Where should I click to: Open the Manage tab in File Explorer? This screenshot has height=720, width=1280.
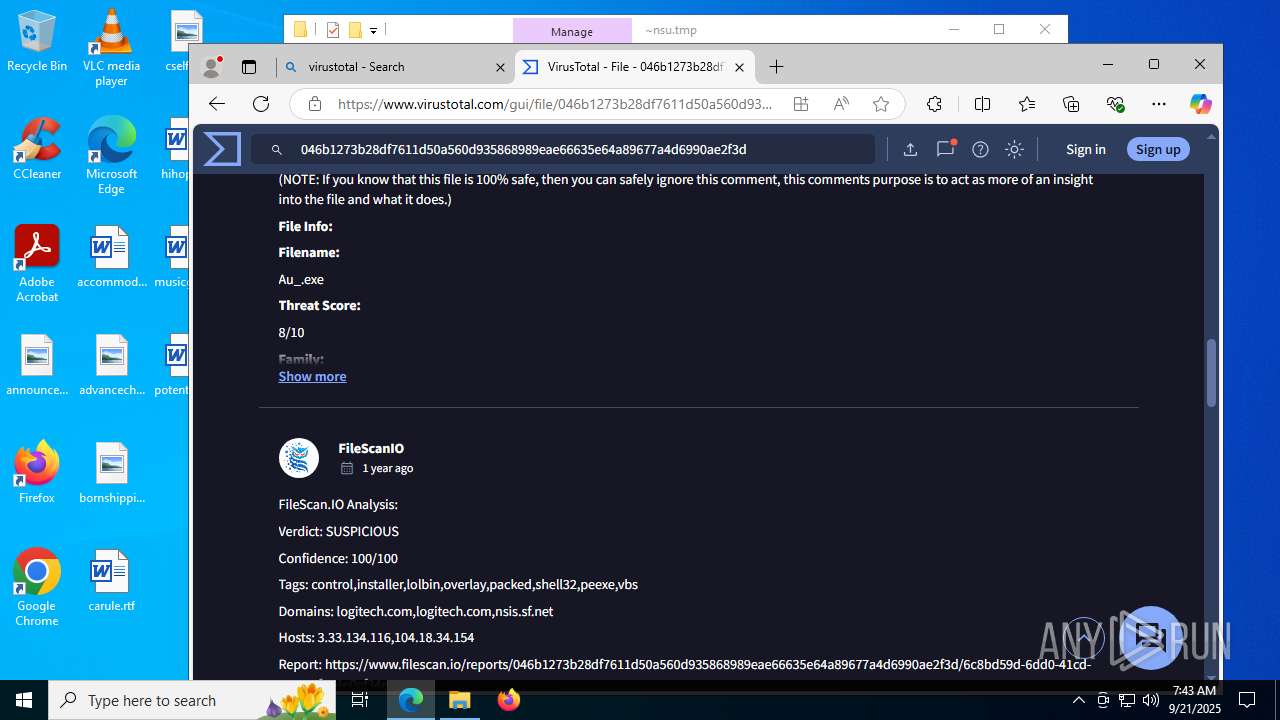(572, 31)
